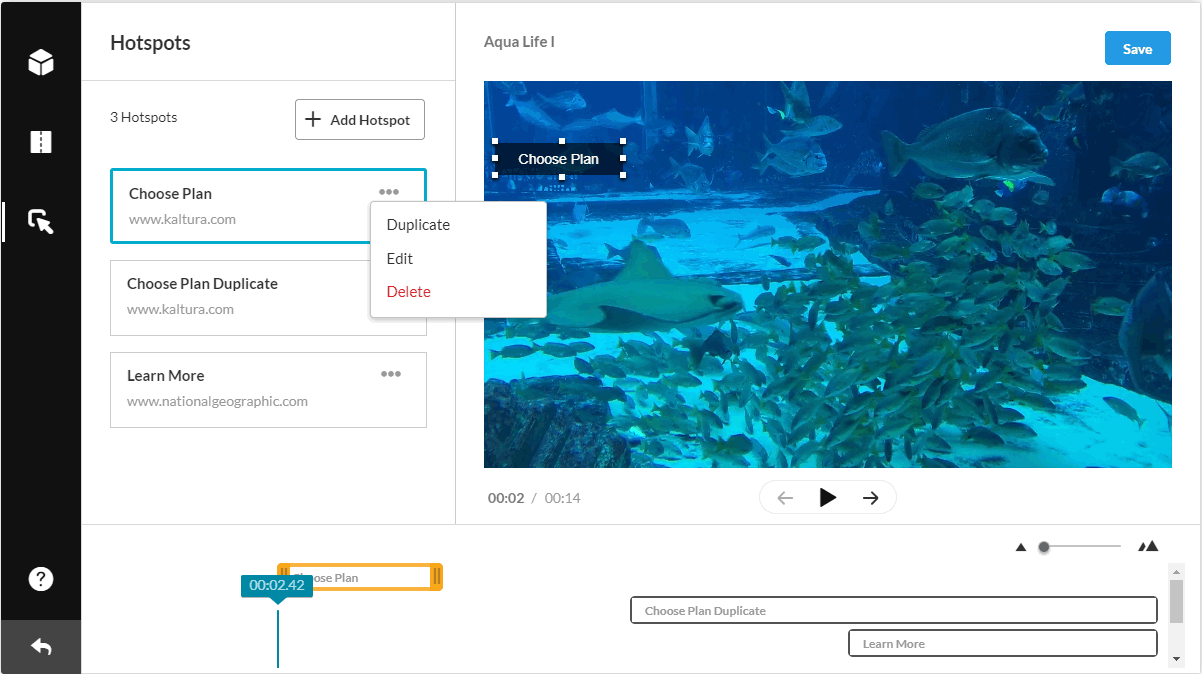
Task: Select the Choose Plan Duplicate timeline segment
Action: click(x=894, y=610)
